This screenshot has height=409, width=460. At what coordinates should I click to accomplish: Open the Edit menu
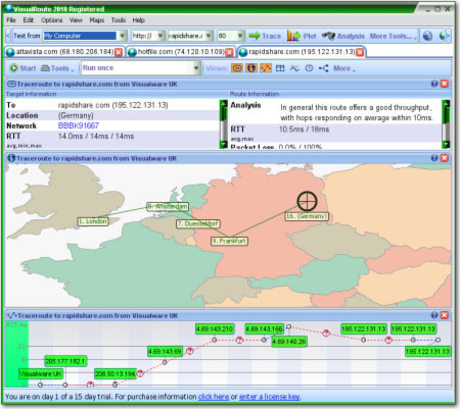click(28, 20)
